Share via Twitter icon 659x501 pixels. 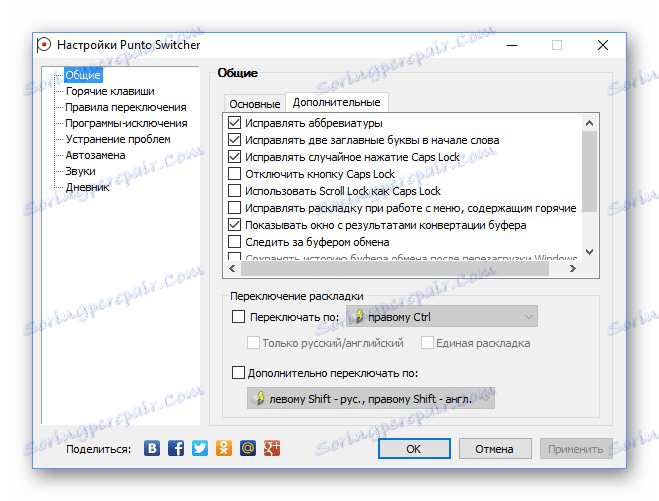200,448
